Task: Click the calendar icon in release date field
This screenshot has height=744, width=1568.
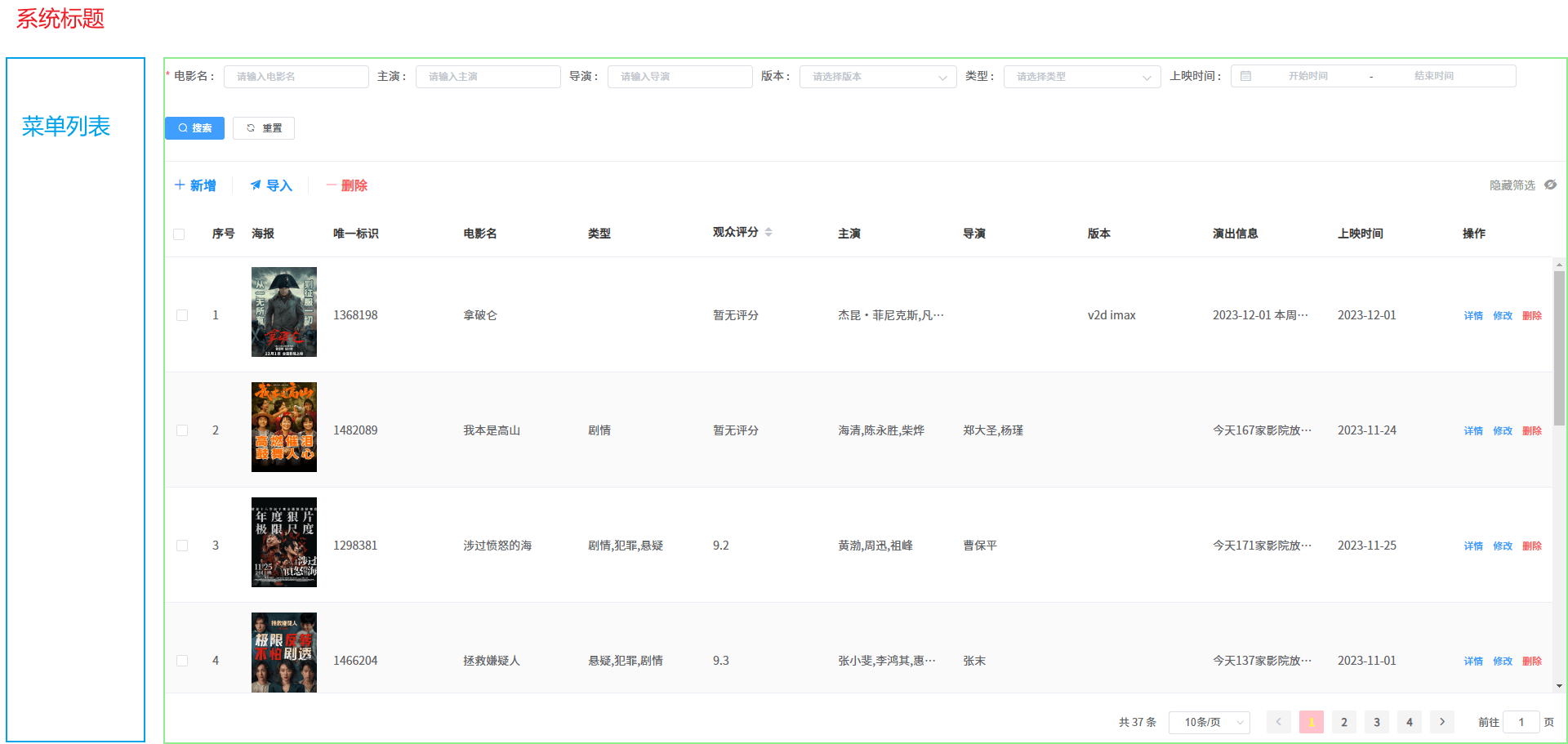Action: click(1245, 76)
